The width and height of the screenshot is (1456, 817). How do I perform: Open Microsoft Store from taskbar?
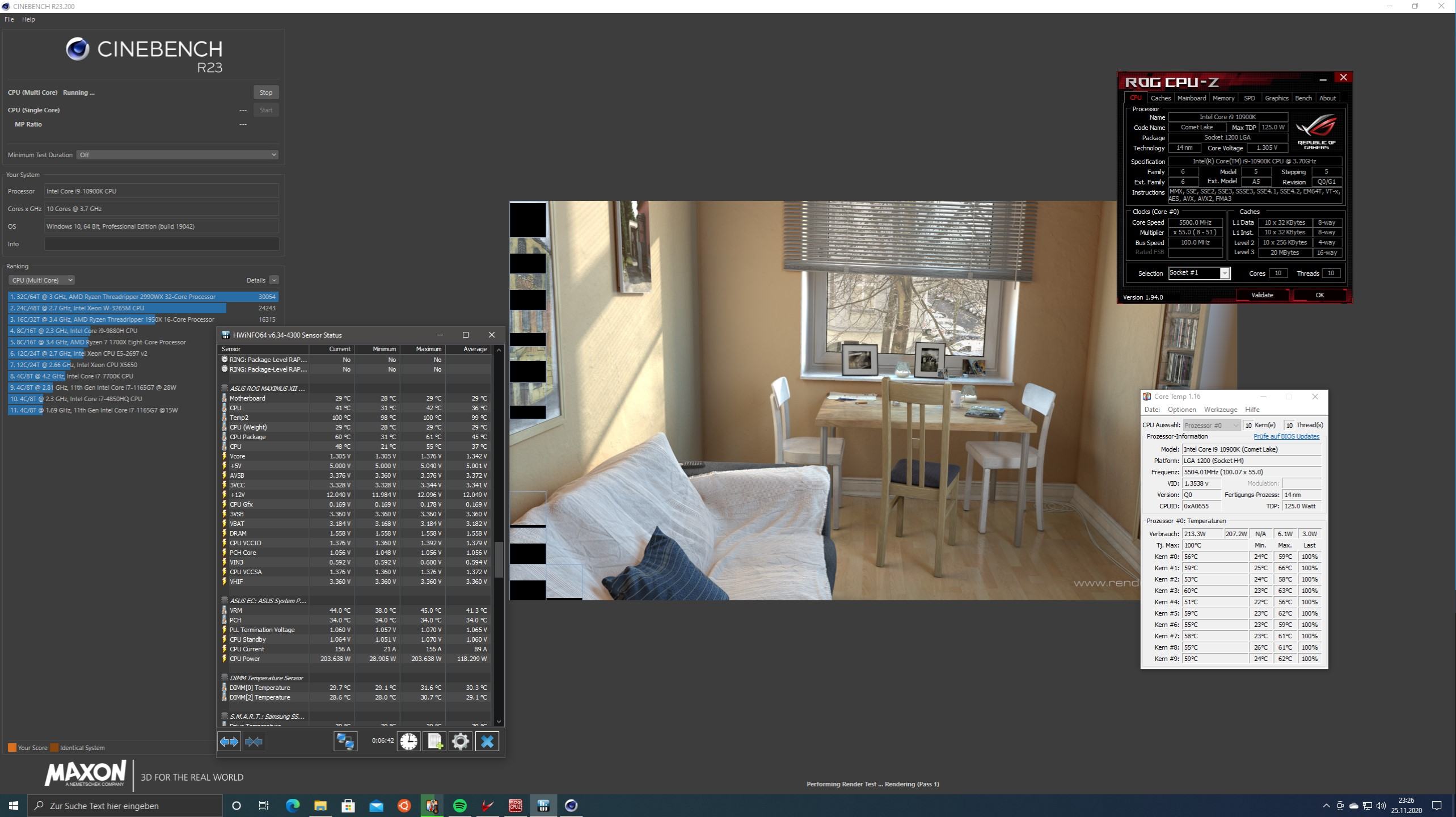coord(348,806)
